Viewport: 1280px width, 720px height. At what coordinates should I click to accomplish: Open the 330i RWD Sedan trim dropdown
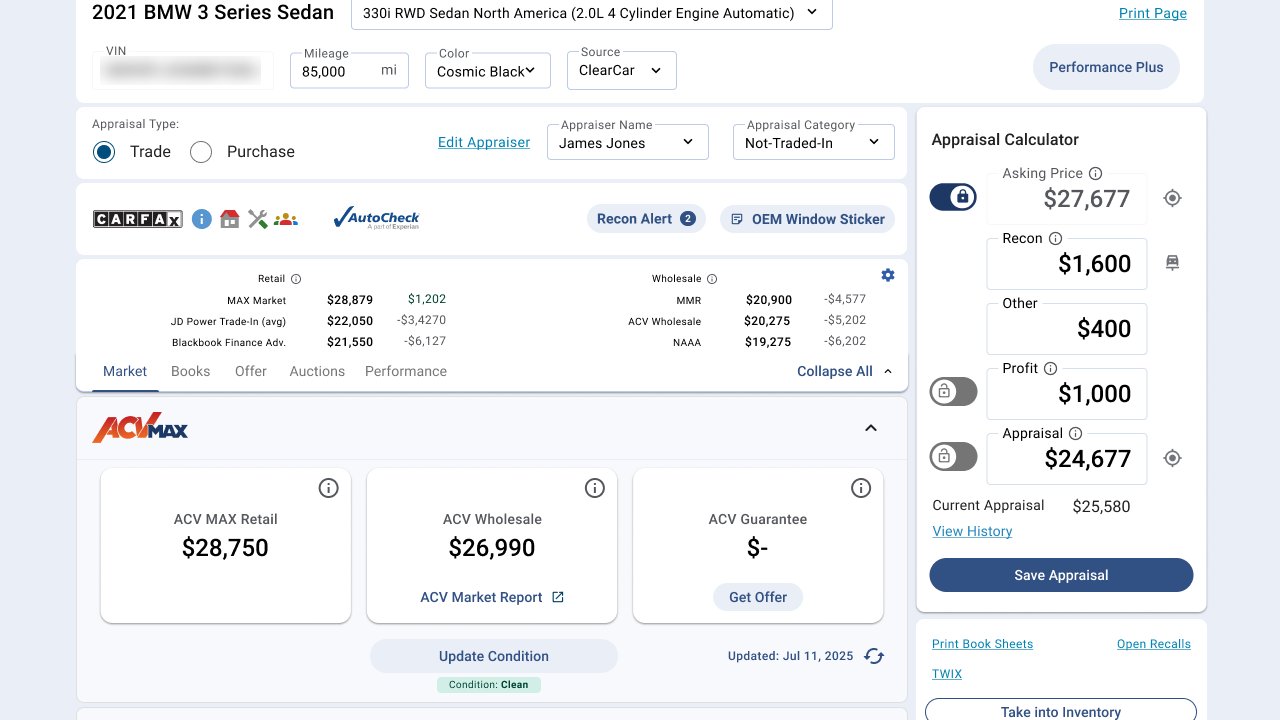(592, 13)
